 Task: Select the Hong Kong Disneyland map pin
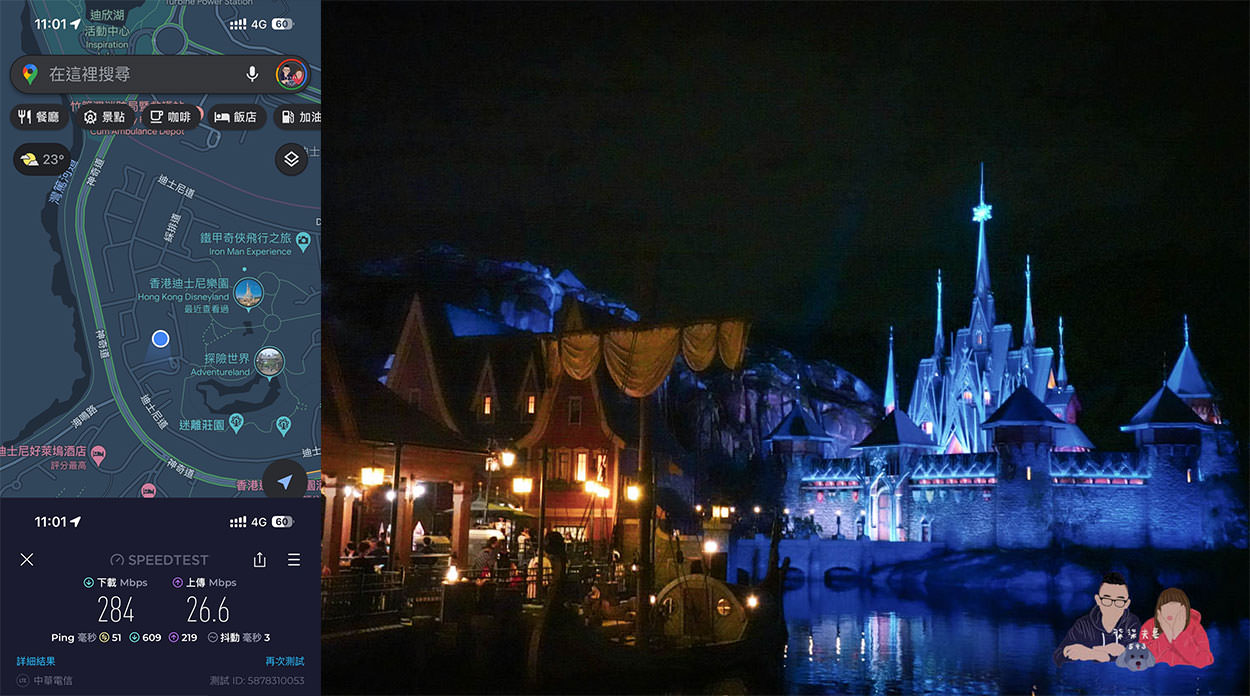coord(248,293)
